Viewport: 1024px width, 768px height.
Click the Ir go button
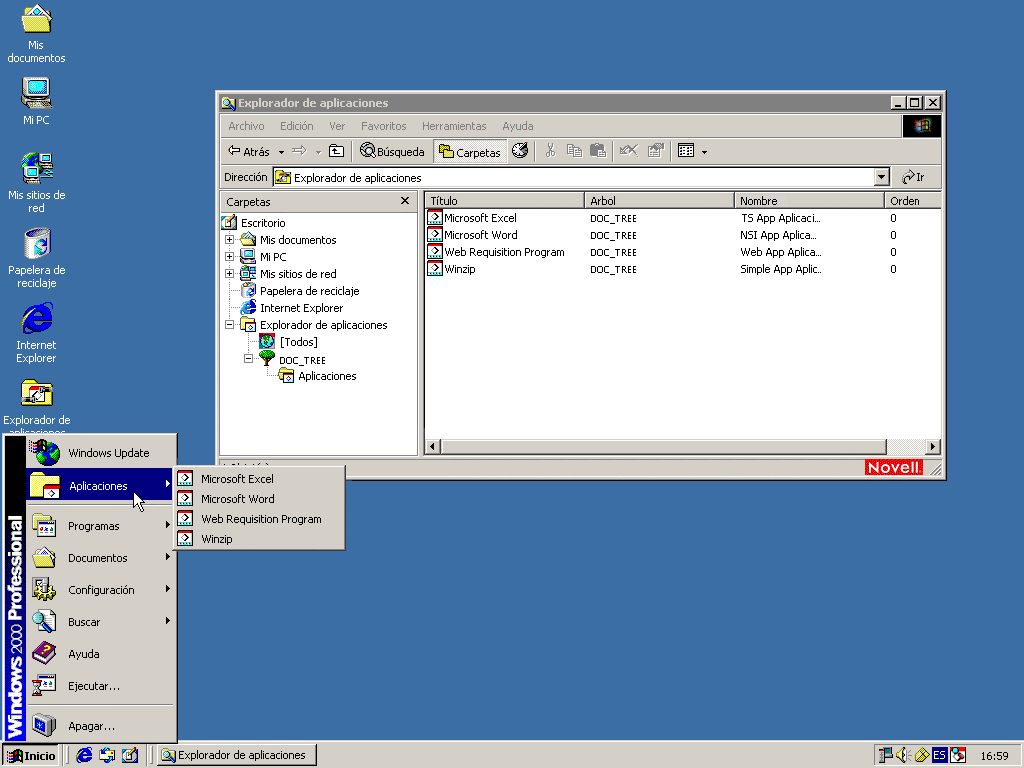912,177
